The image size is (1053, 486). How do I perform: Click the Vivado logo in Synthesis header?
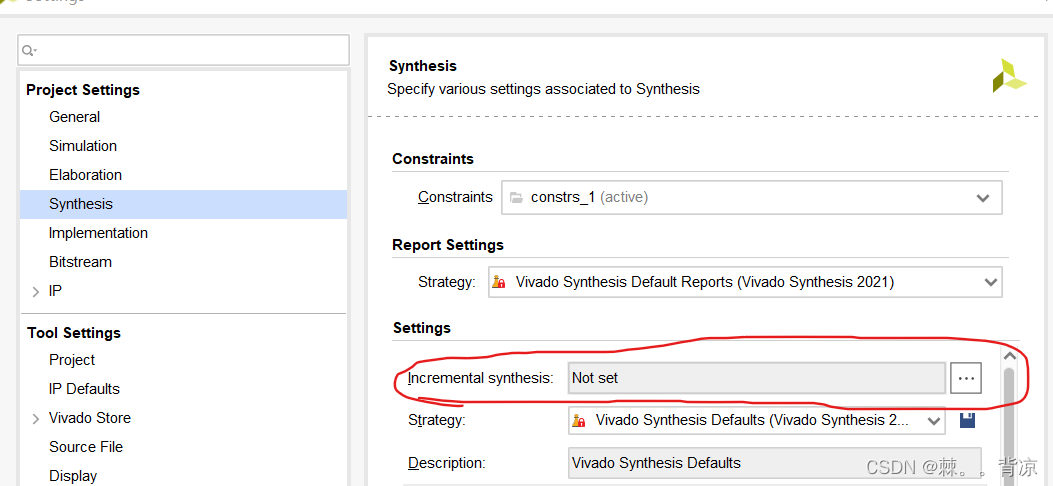1008,76
